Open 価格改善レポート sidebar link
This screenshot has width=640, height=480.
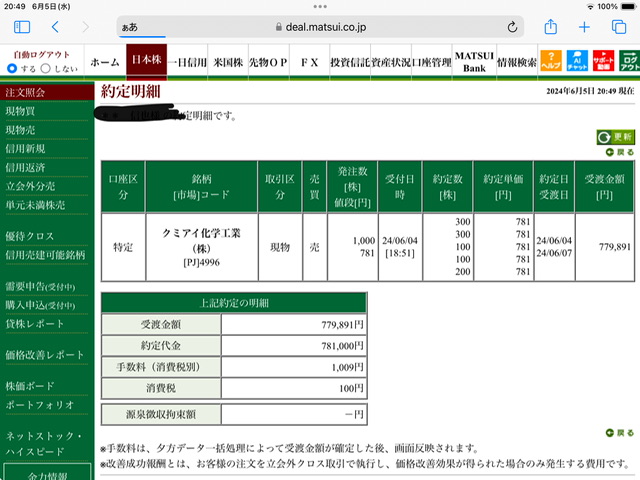(45, 355)
